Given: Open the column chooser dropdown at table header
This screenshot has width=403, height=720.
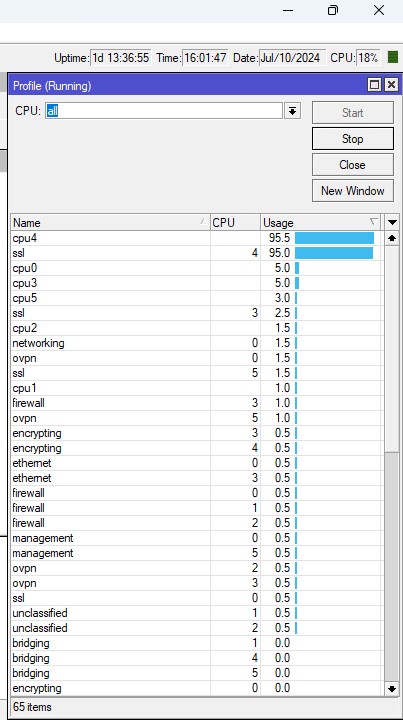Looking at the screenshot, I should click(x=392, y=223).
